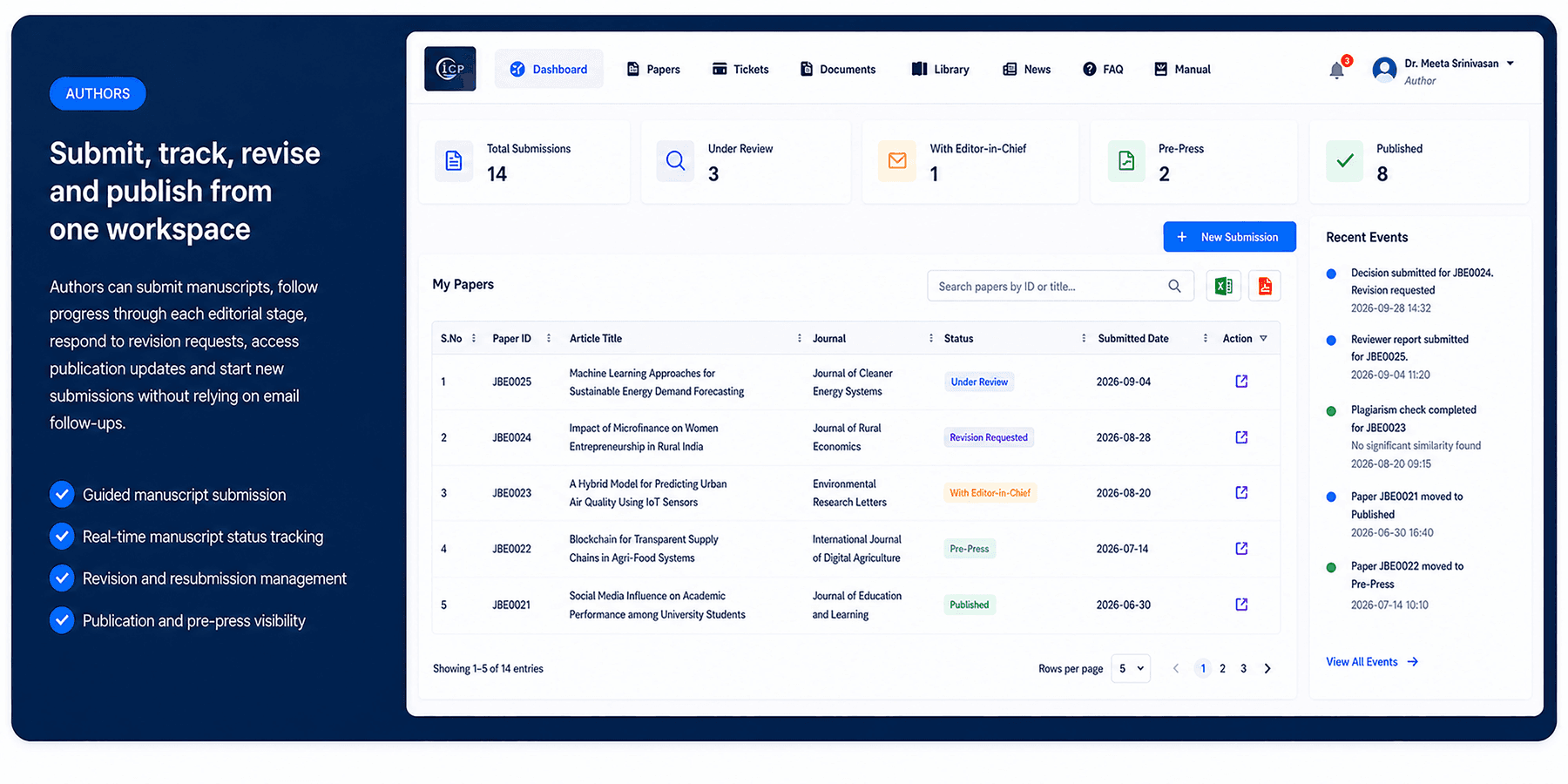Go to page 2
The image size is (1568, 784).
point(1222,669)
